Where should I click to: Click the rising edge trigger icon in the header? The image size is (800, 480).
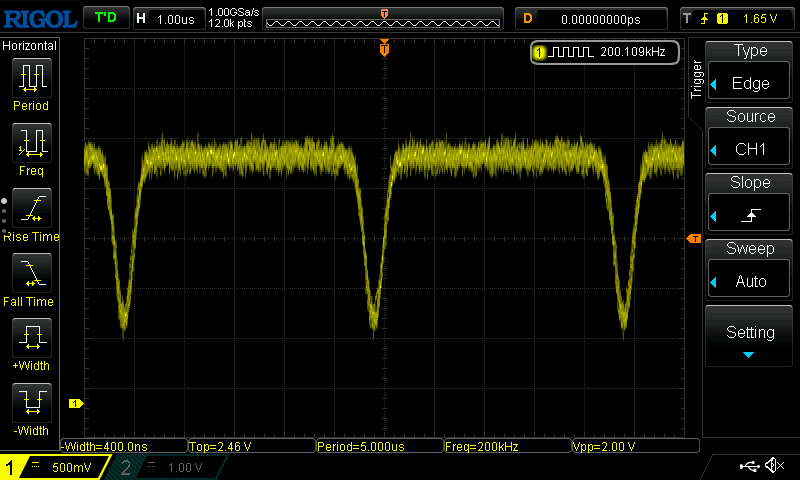point(705,19)
